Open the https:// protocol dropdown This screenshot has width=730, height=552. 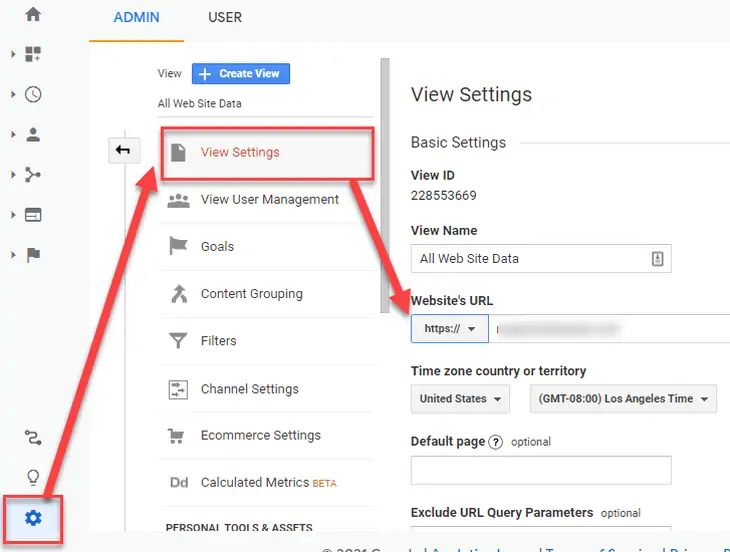(449, 328)
